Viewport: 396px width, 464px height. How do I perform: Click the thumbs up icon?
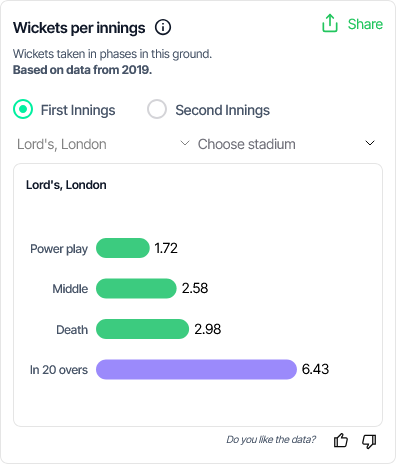[341, 440]
